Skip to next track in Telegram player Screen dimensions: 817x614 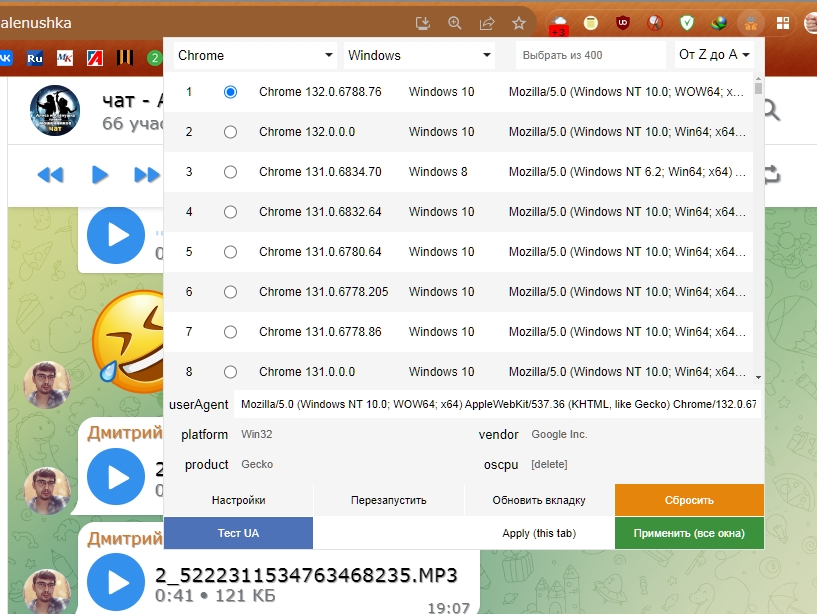(x=147, y=175)
